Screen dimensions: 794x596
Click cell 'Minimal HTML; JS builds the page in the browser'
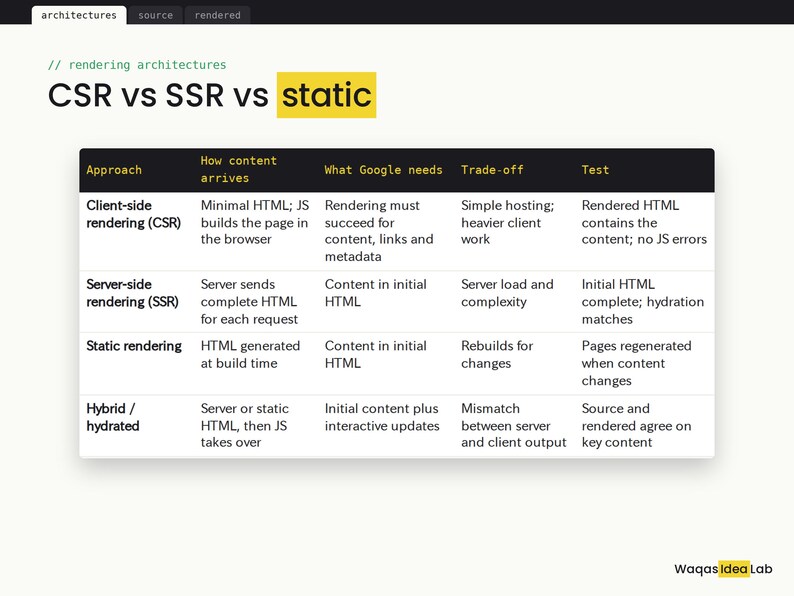255,222
